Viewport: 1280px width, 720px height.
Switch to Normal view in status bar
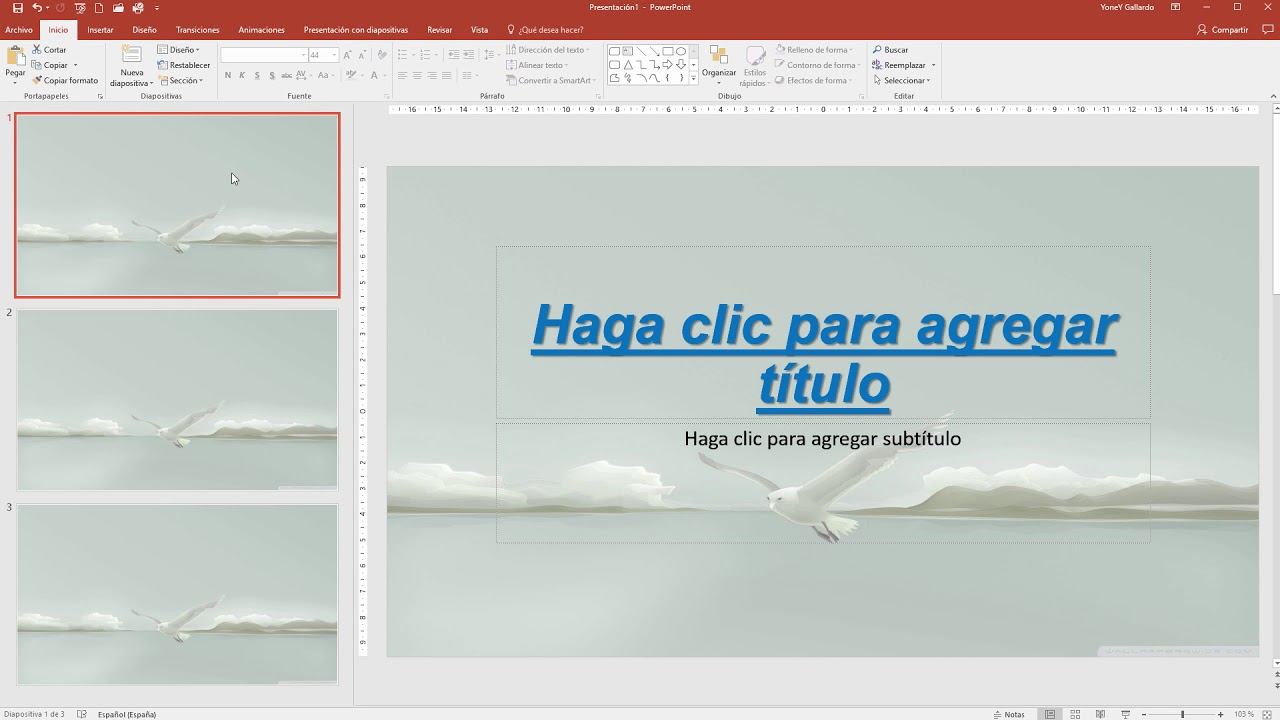coord(1050,714)
